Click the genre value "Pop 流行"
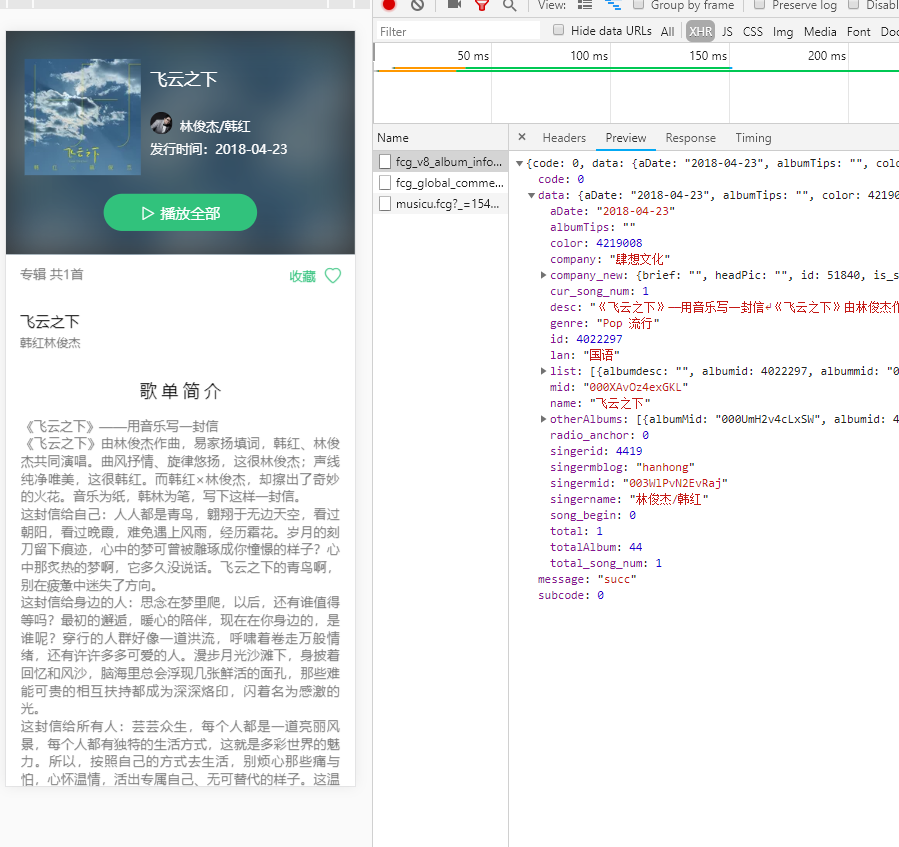This screenshot has height=847, width=899. (x=628, y=323)
